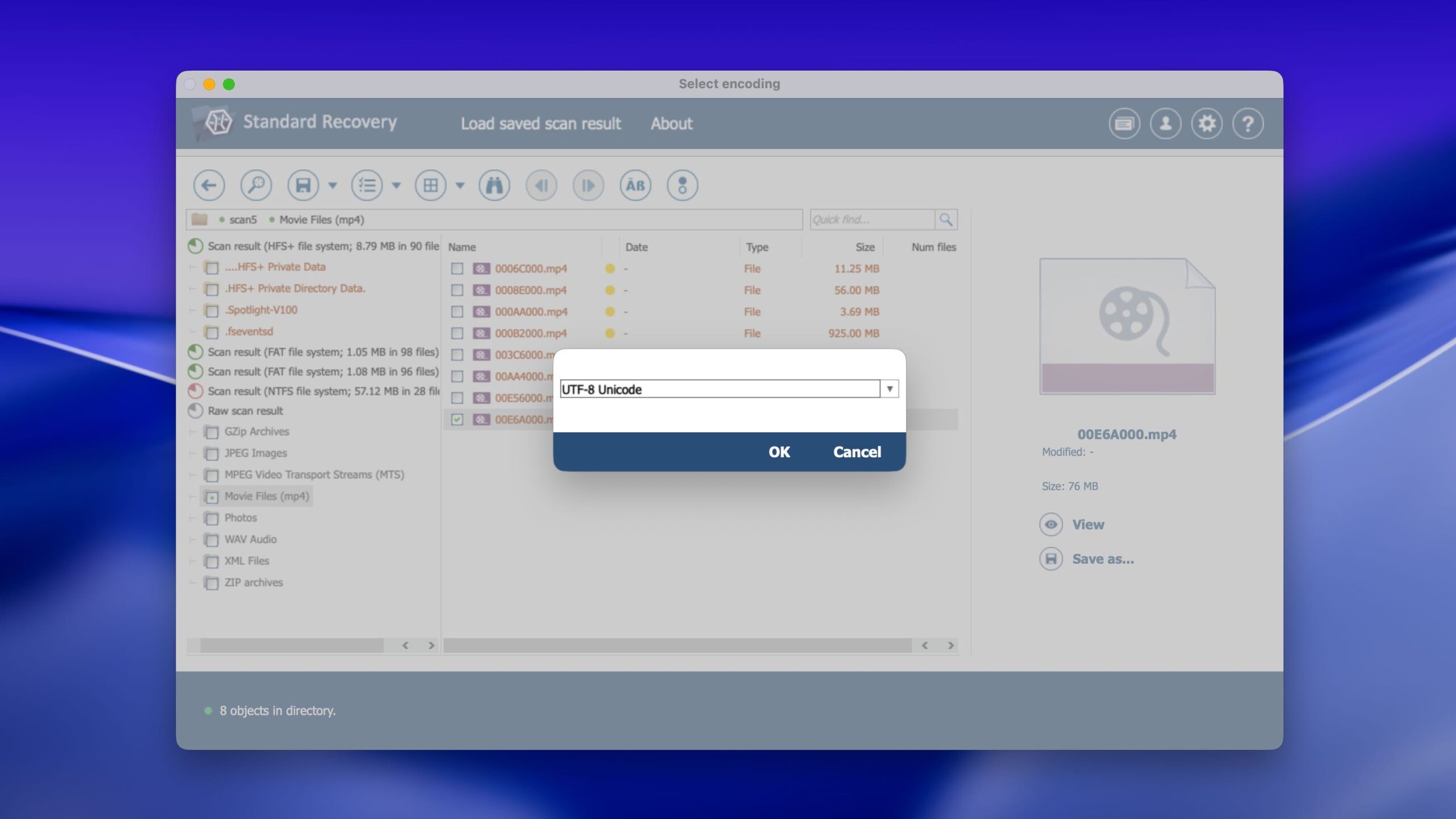1456x819 pixels.
Task: Click the binoculars find icon
Action: [x=494, y=185]
